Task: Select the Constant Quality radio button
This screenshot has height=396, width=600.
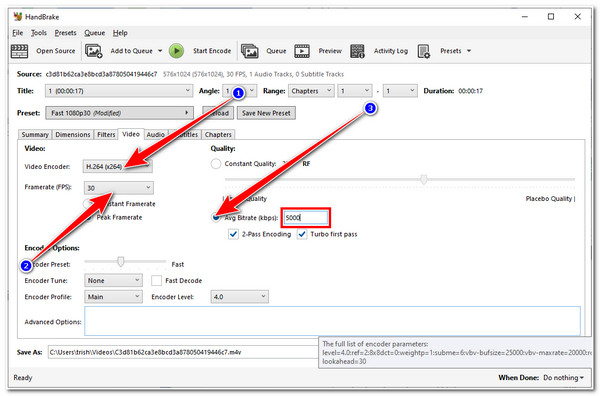Action: coord(216,164)
